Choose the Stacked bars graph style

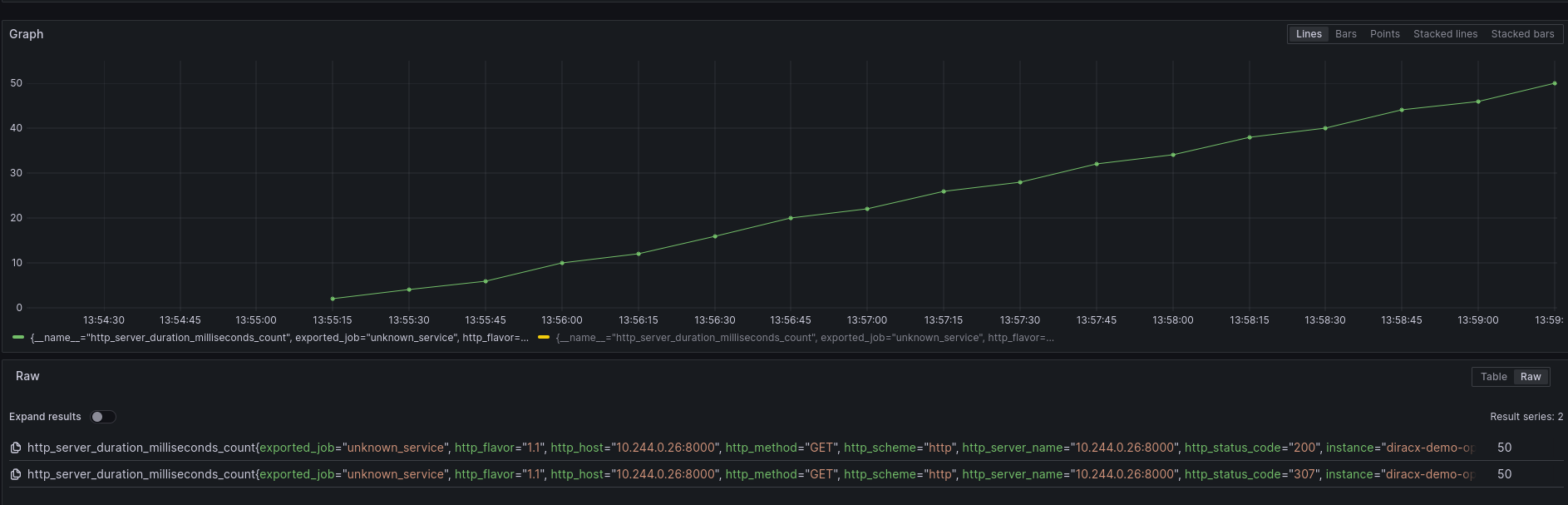pos(1521,34)
